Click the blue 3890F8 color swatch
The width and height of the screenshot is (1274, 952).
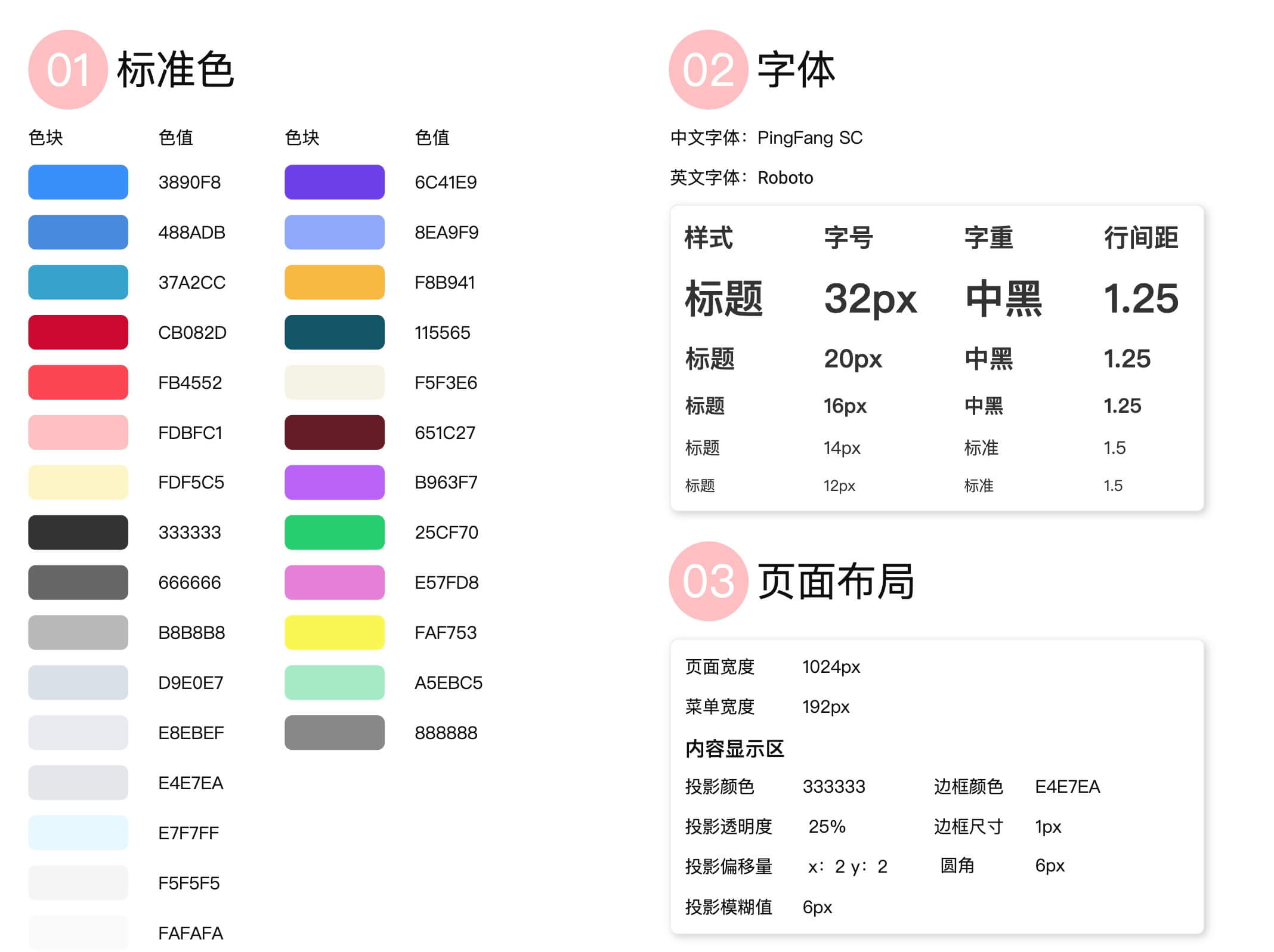coord(78,182)
